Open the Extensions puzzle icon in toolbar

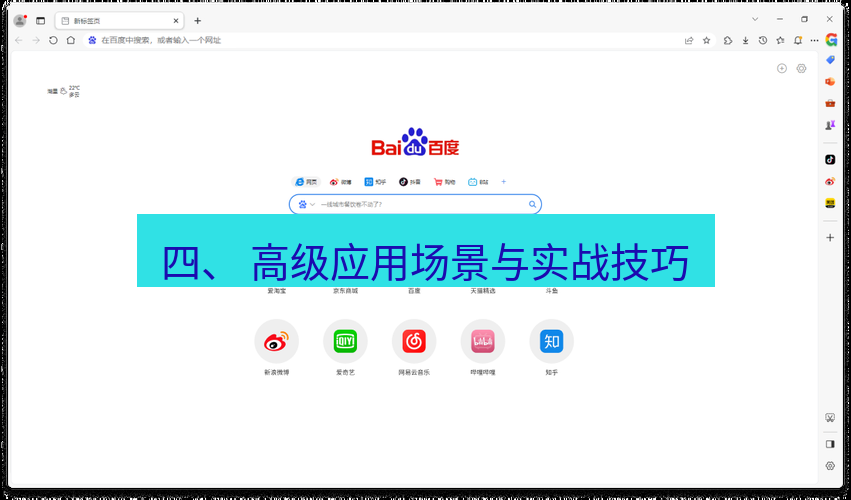coord(728,40)
